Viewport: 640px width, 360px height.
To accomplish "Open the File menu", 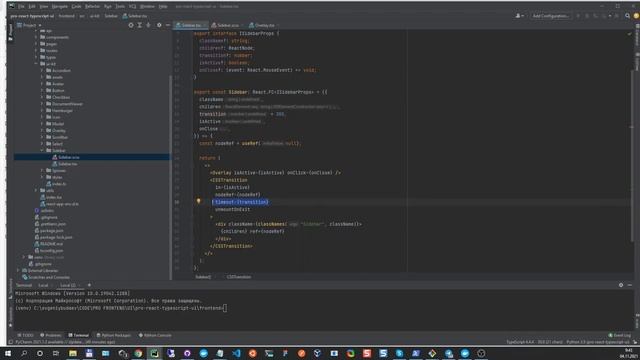I will click(21, 7).
